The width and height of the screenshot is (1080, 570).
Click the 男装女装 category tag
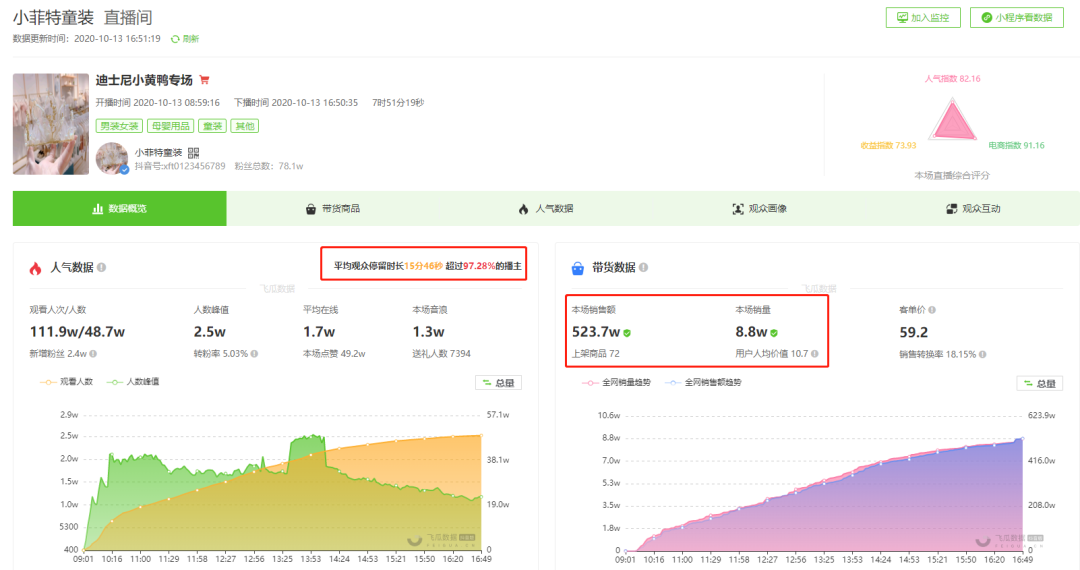(x=119, y=126)
